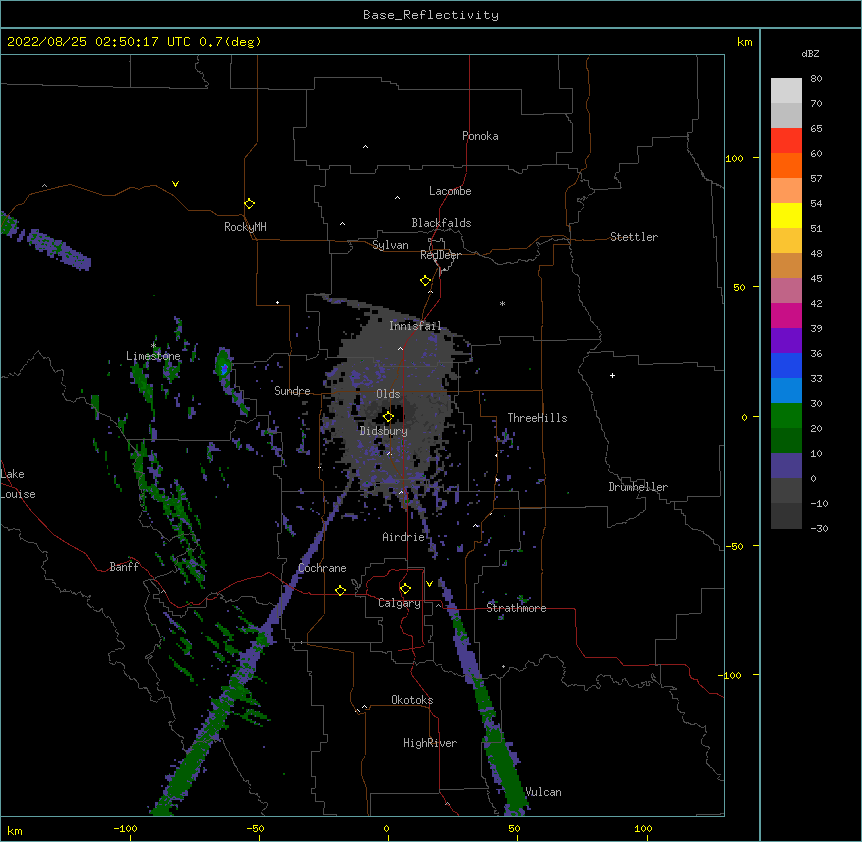
Task: Click the Strathmore label
Action: [x=516, y=608]
